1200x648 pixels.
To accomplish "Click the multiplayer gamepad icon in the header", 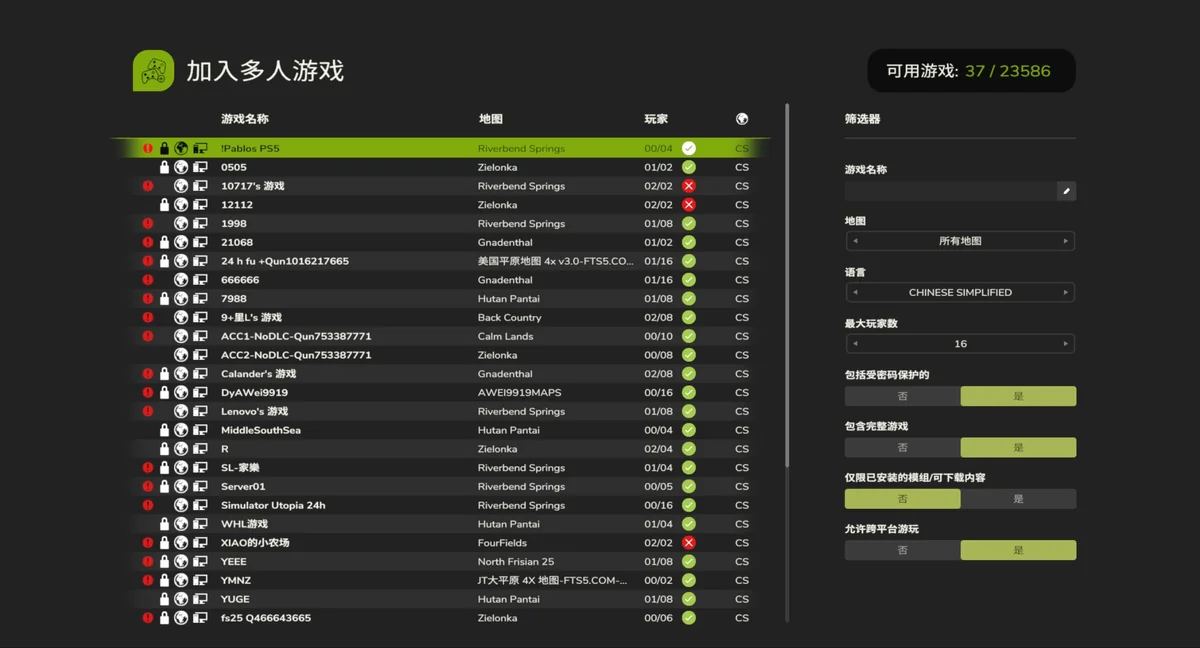I will 153,71.
